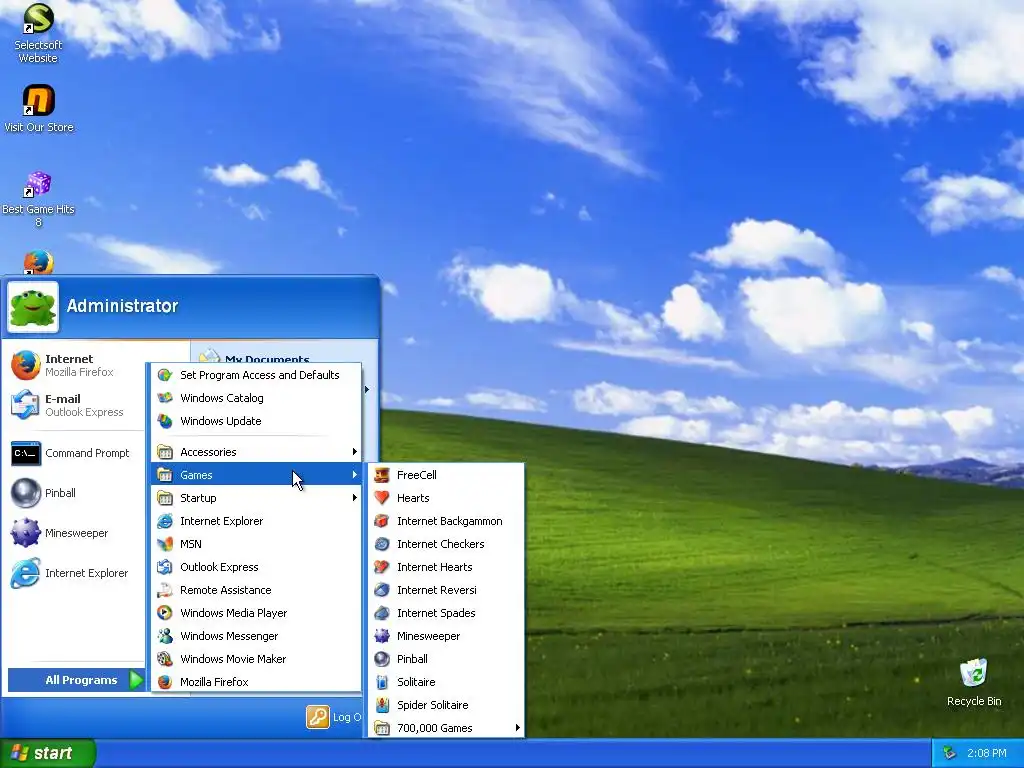The height and width of the screenshot is (768, 1024).
Task: Click the green All Programs arrow
Action: click(136, 680)
